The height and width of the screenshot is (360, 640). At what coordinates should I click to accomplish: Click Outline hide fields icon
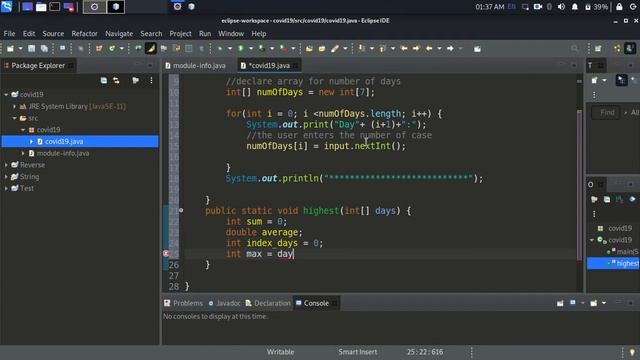(x=632, y=199)
